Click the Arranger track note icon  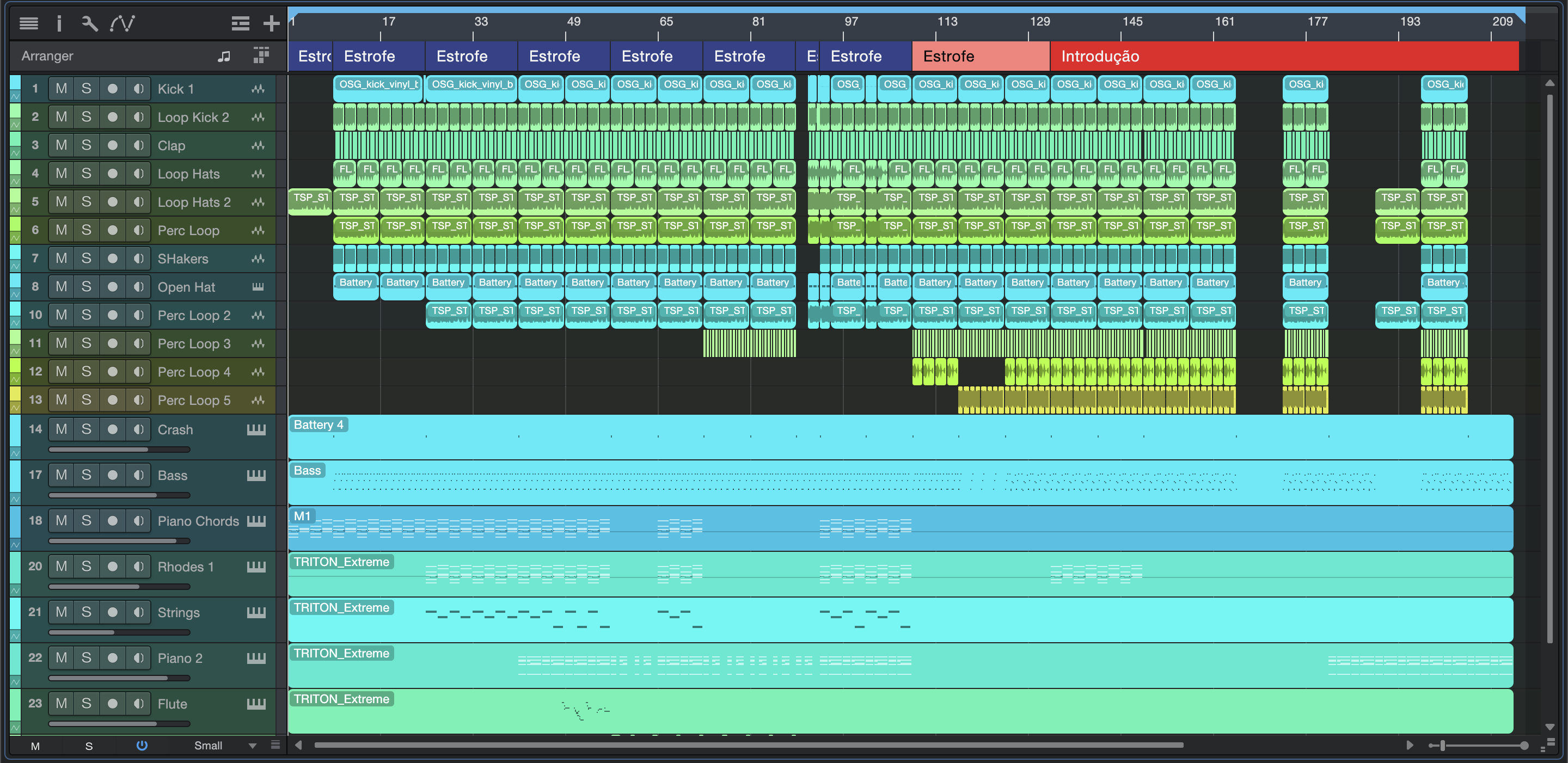tap(224, 56)
